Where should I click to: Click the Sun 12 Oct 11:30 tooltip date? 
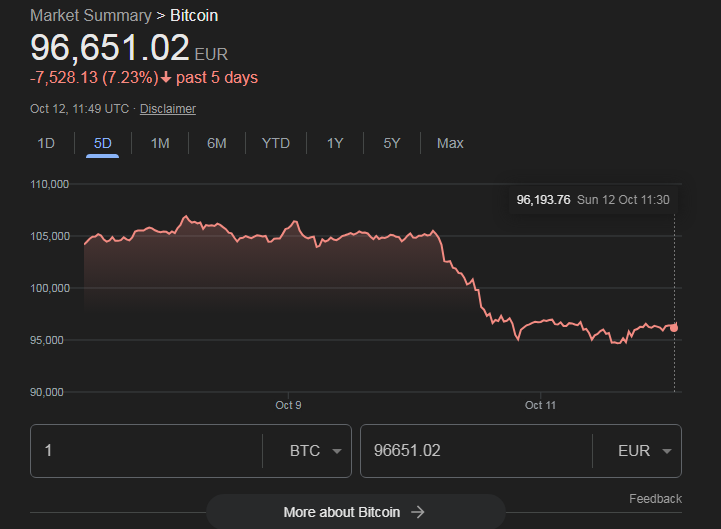coord(623,200)
